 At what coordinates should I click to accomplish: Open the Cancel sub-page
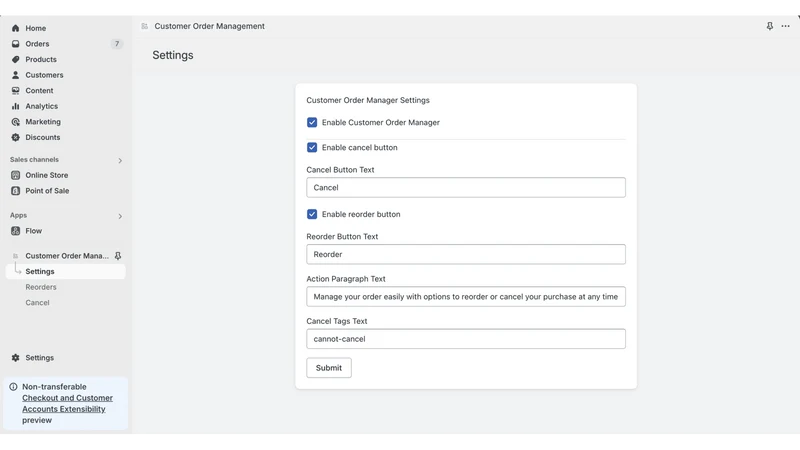click(x=37, y=303)
